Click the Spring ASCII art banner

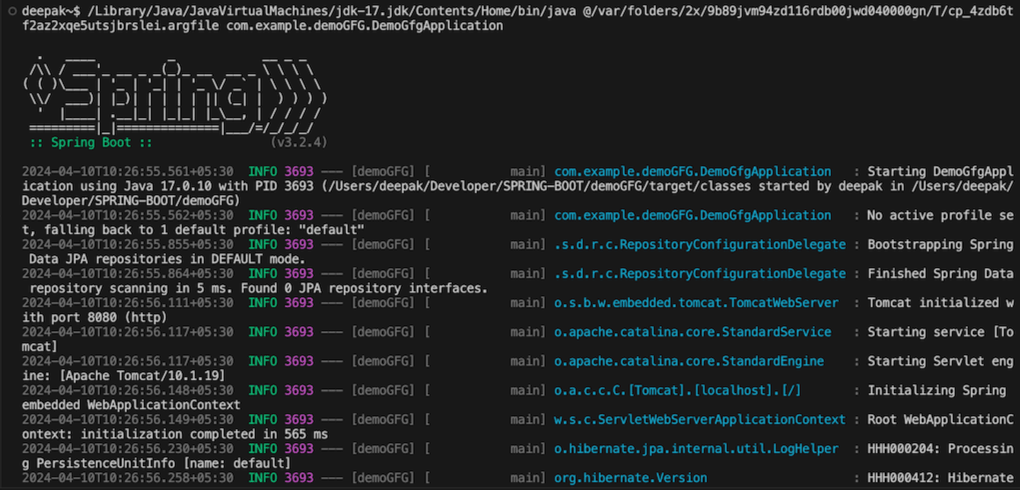point(174,95)
